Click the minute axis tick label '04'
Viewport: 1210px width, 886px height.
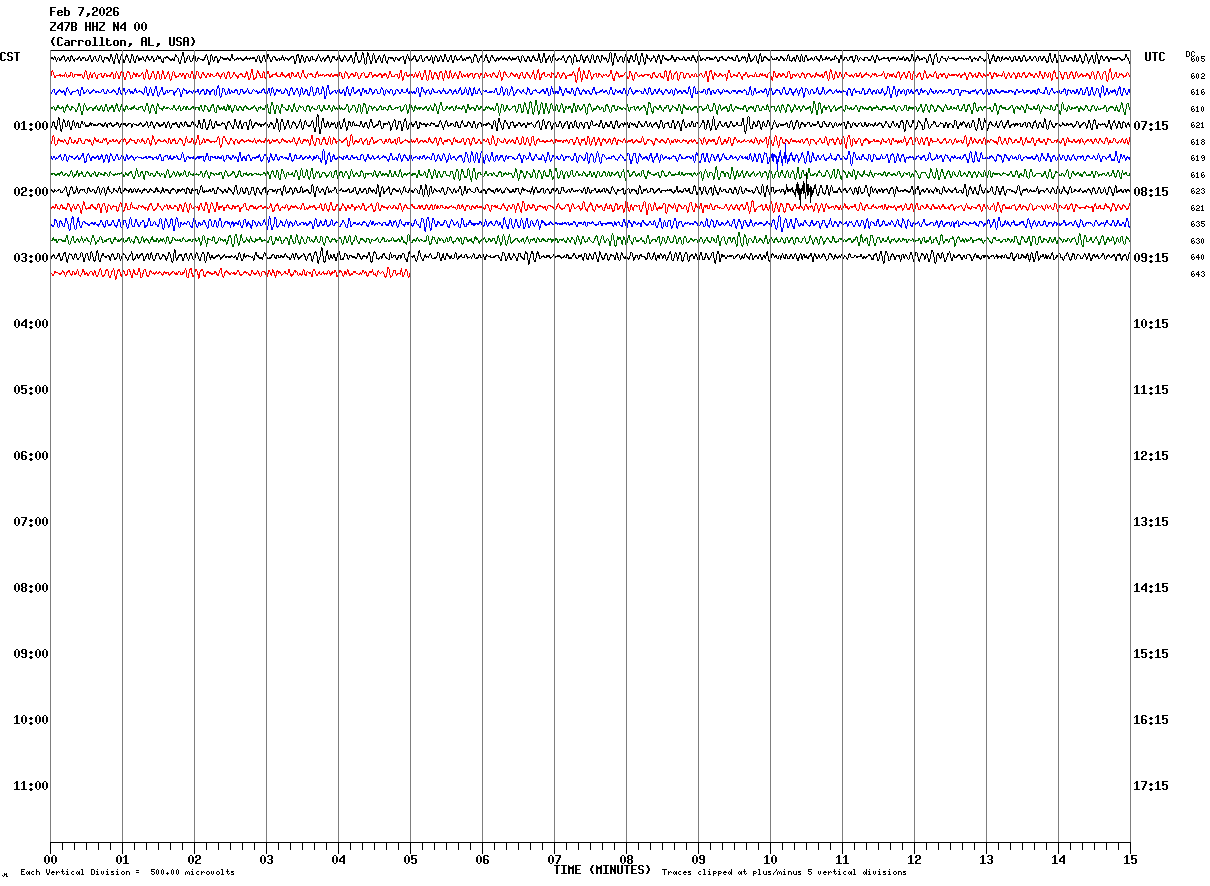(x=338, y=860)
